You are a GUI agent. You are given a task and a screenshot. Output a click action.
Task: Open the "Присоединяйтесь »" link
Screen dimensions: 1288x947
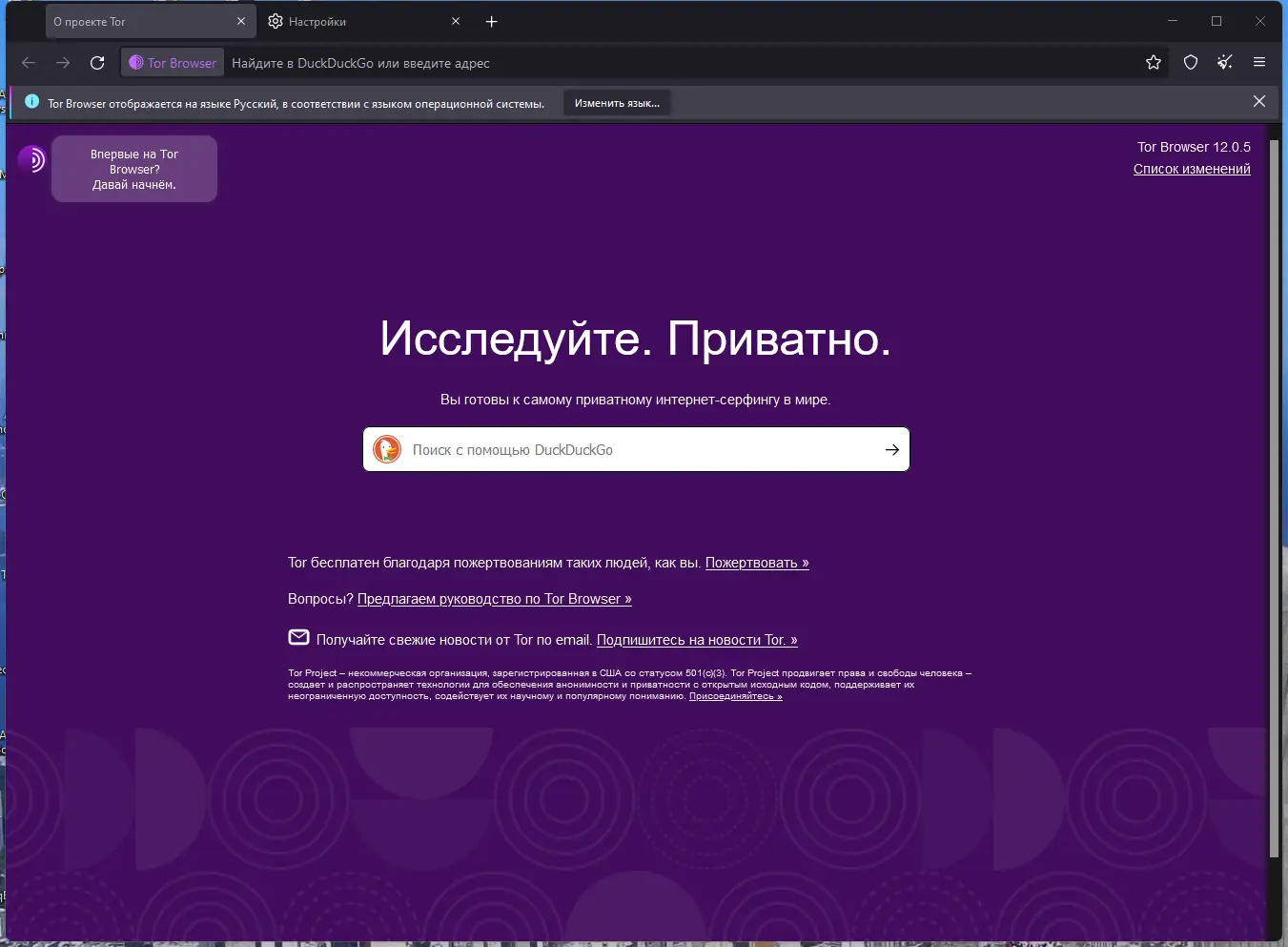pos(735,696)
